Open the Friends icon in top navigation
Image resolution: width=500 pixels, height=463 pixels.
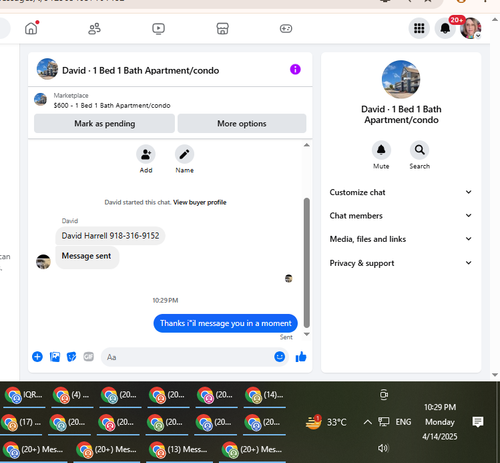[x=94, y=28]
